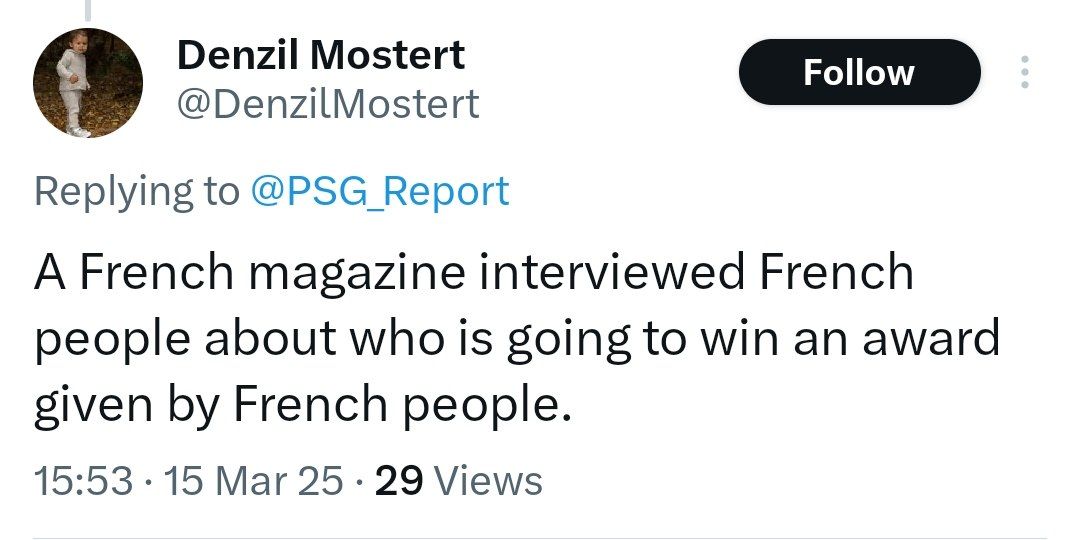View the 29 Views analytics count

tap(458, 480)
